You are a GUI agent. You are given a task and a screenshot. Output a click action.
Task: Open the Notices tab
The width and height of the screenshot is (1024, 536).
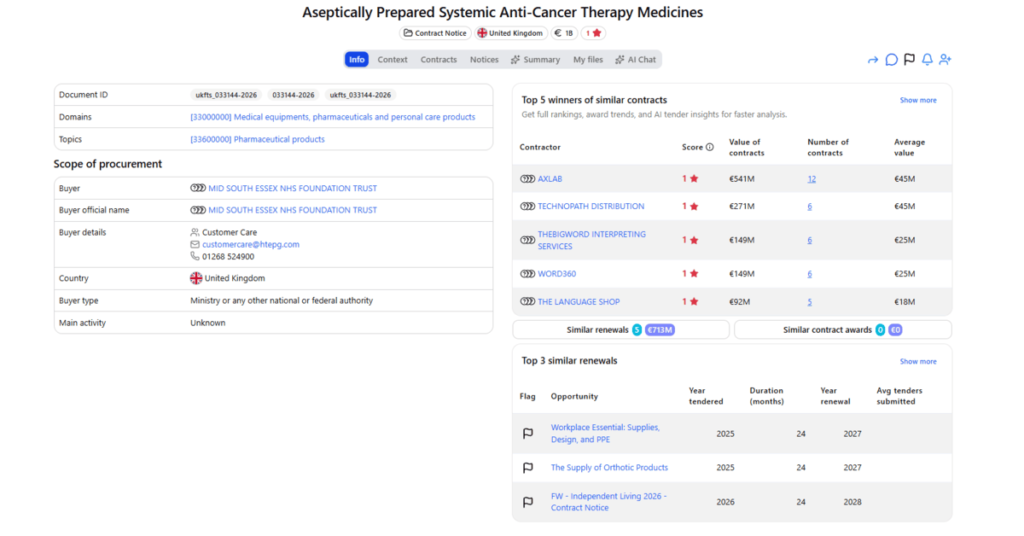[484, 59]
